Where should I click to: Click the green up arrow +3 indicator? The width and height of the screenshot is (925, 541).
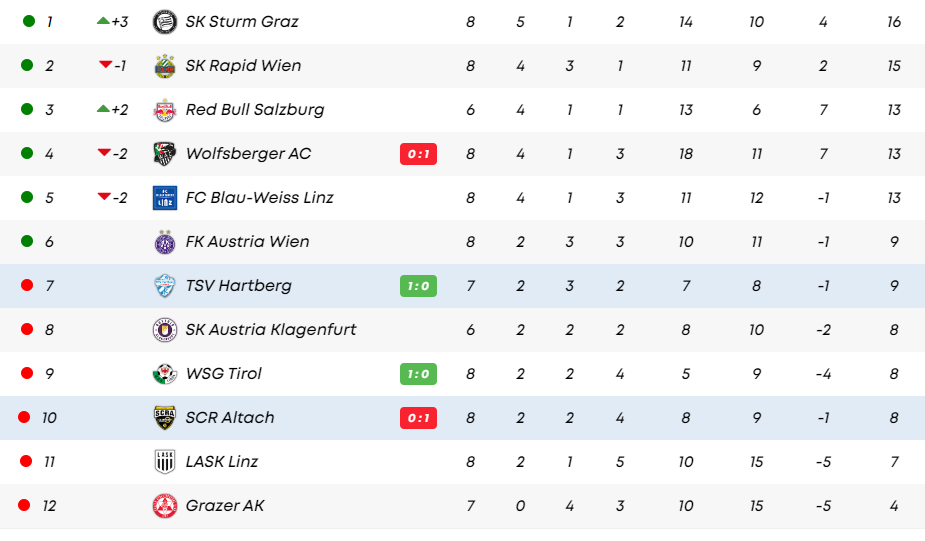click(103, 21)
